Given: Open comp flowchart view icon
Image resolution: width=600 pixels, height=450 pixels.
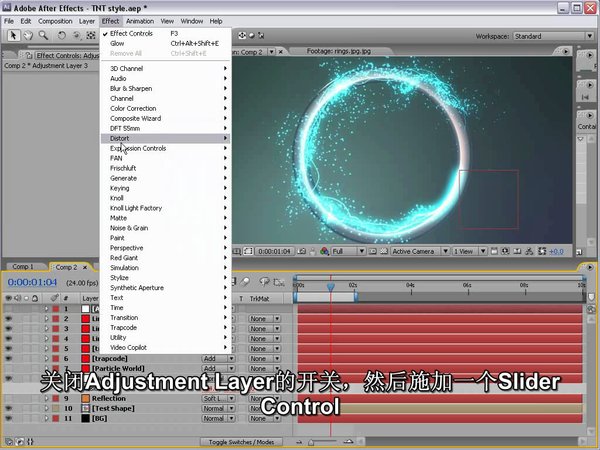Looking at the screenshot, I should click(x=529, y=251).
